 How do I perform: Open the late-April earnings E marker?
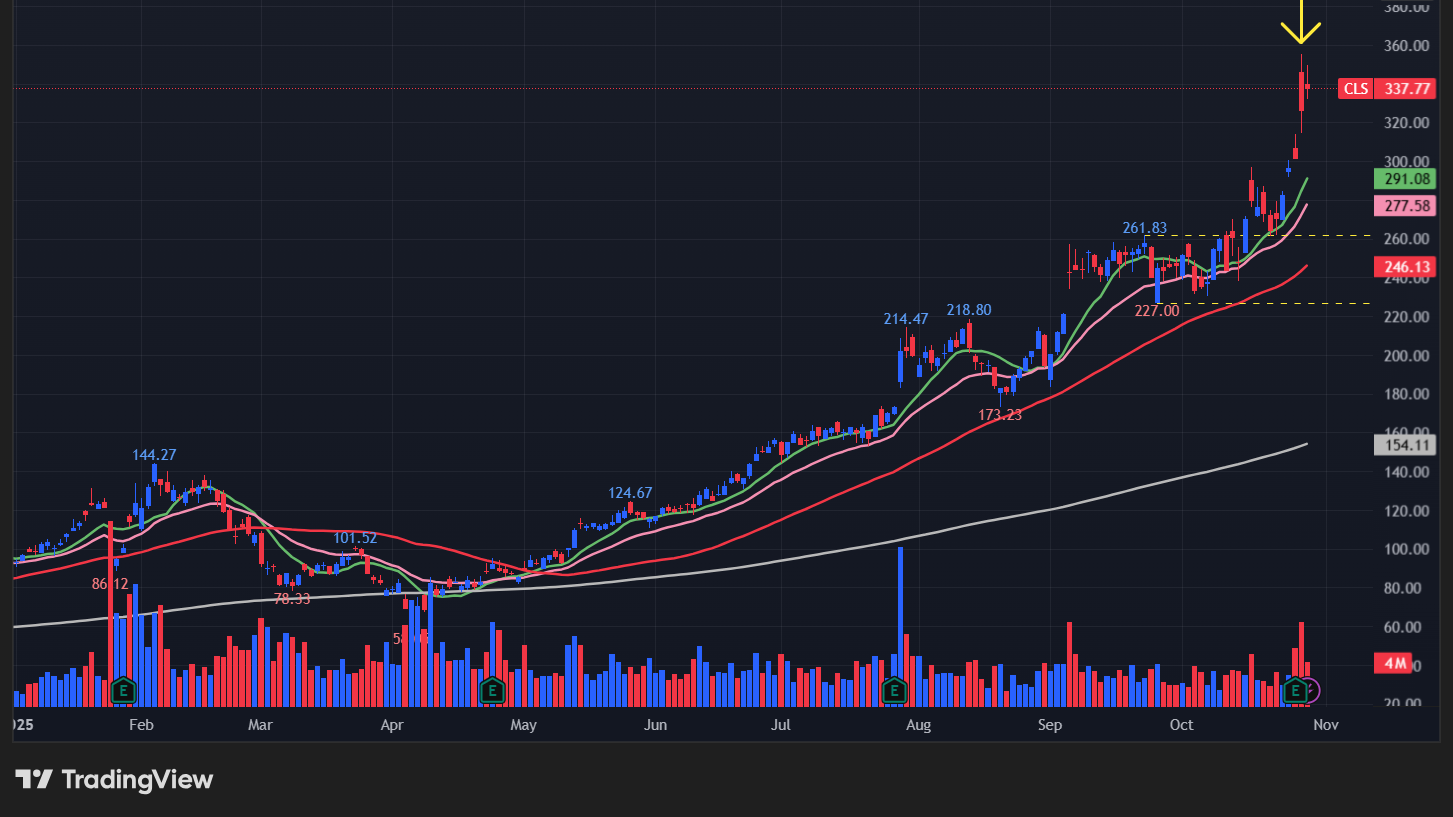point(491,689)
